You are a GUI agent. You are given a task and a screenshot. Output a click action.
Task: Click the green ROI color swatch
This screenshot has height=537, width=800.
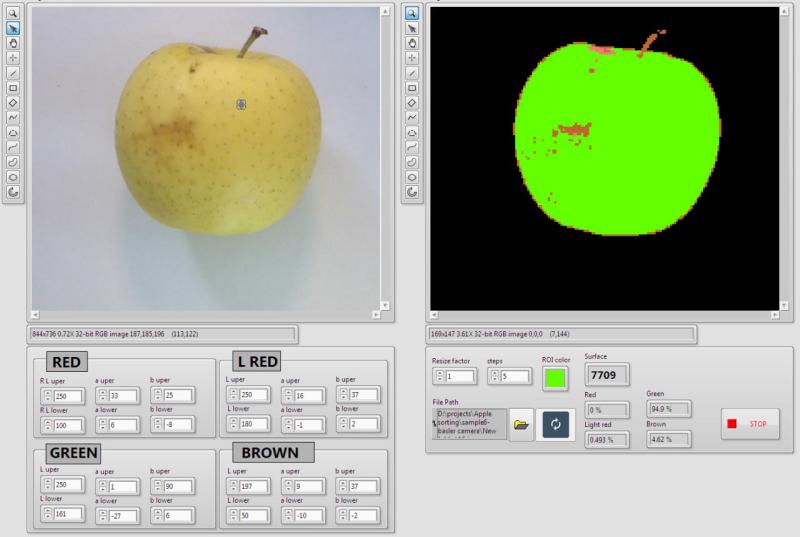[554, 378]
